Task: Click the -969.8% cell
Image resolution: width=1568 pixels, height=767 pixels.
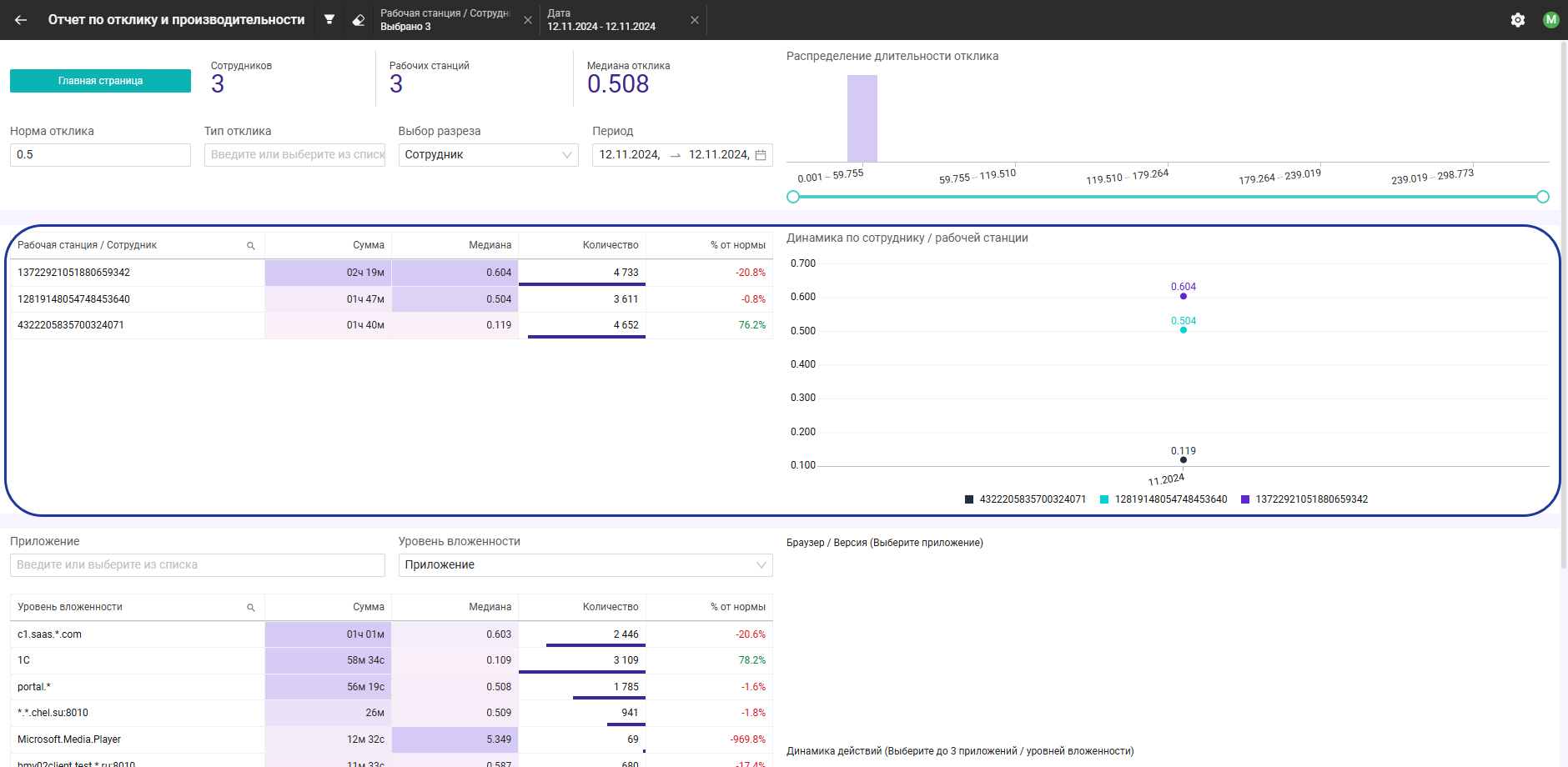Action: tap(710, 739)
